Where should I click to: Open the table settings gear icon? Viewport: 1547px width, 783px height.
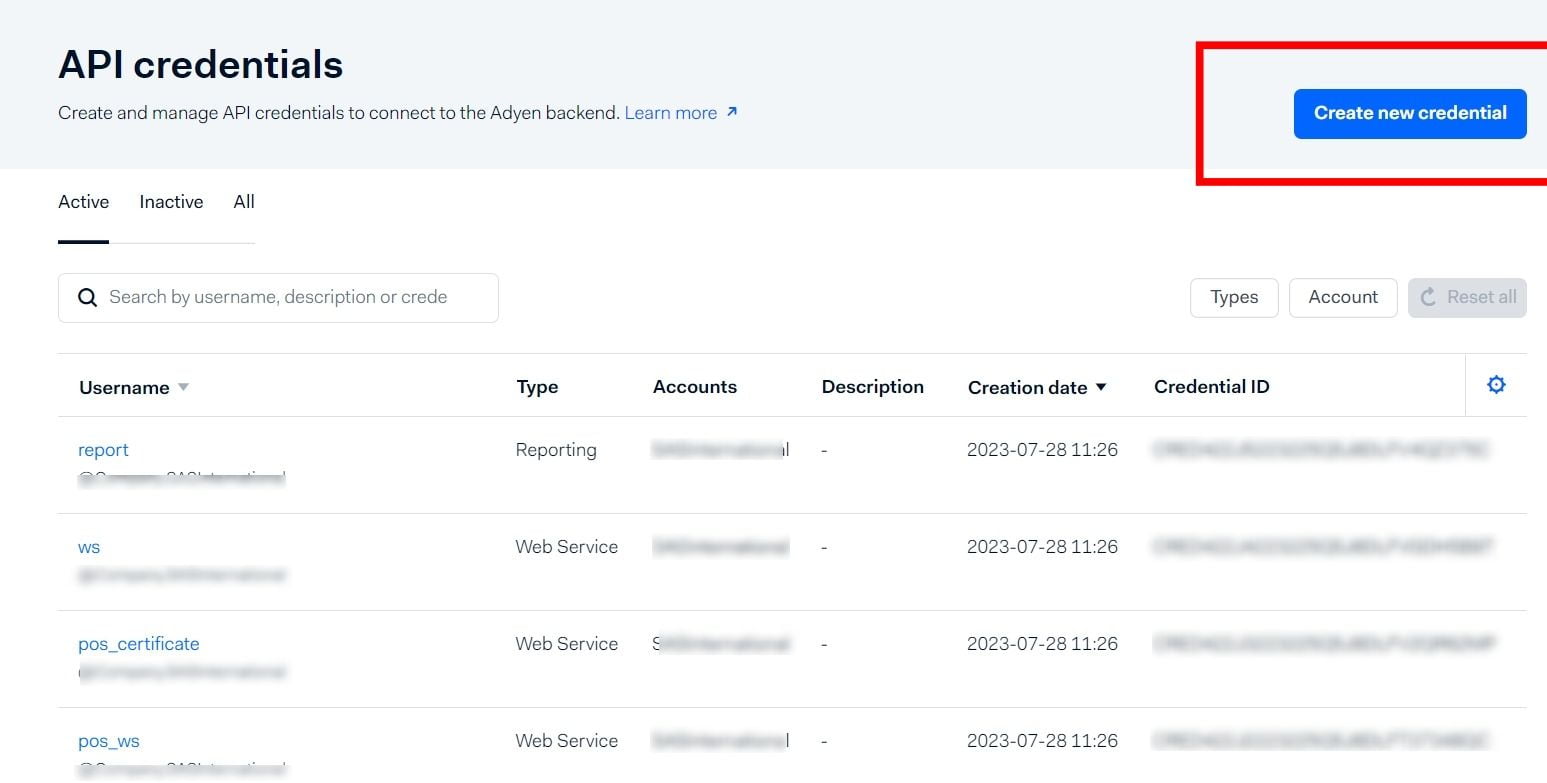pos(1496,384)
